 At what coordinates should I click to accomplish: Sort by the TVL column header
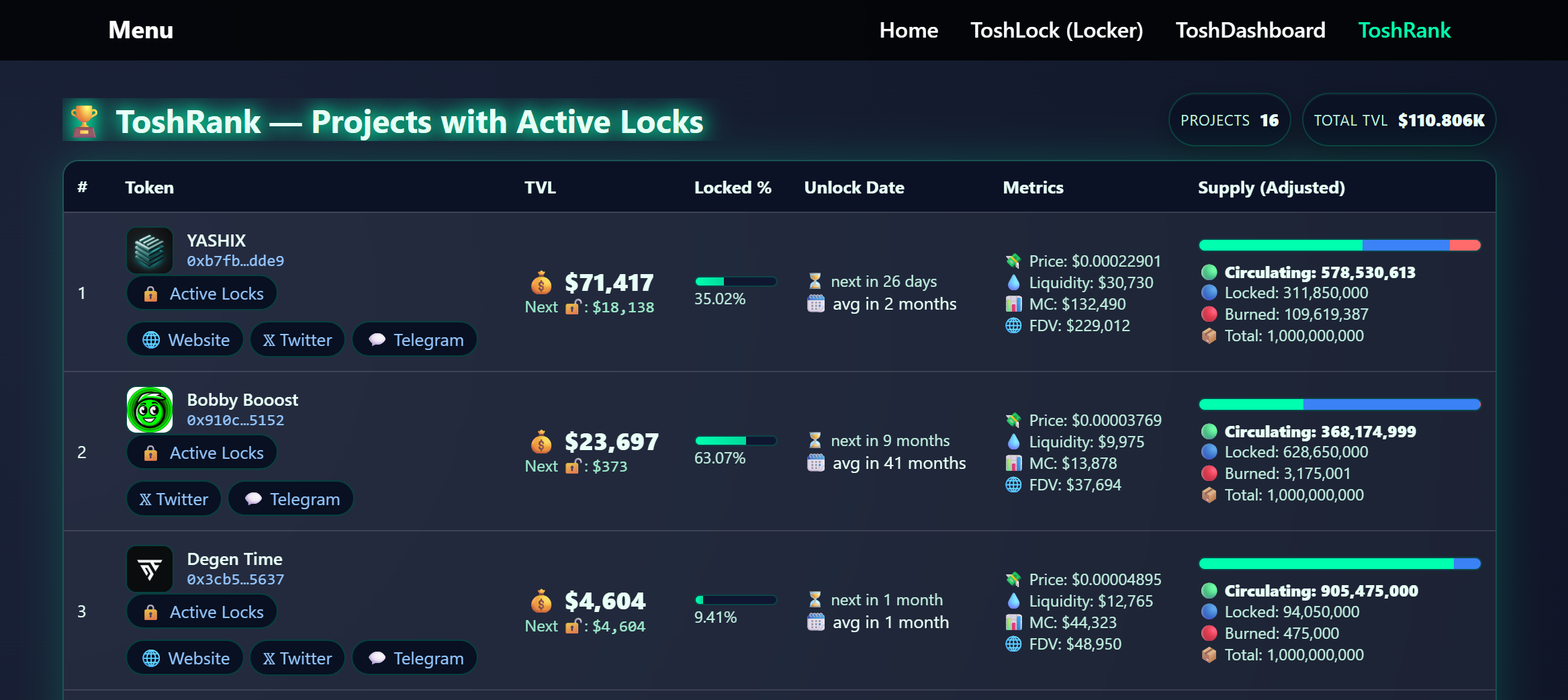[540, 187]
